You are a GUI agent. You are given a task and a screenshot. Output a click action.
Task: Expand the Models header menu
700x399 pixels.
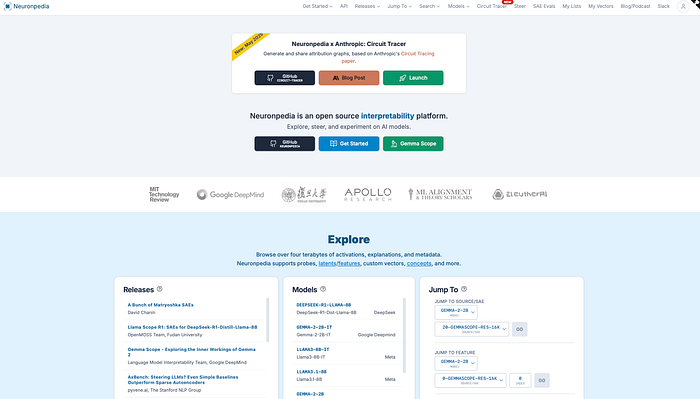coord(458,6)
